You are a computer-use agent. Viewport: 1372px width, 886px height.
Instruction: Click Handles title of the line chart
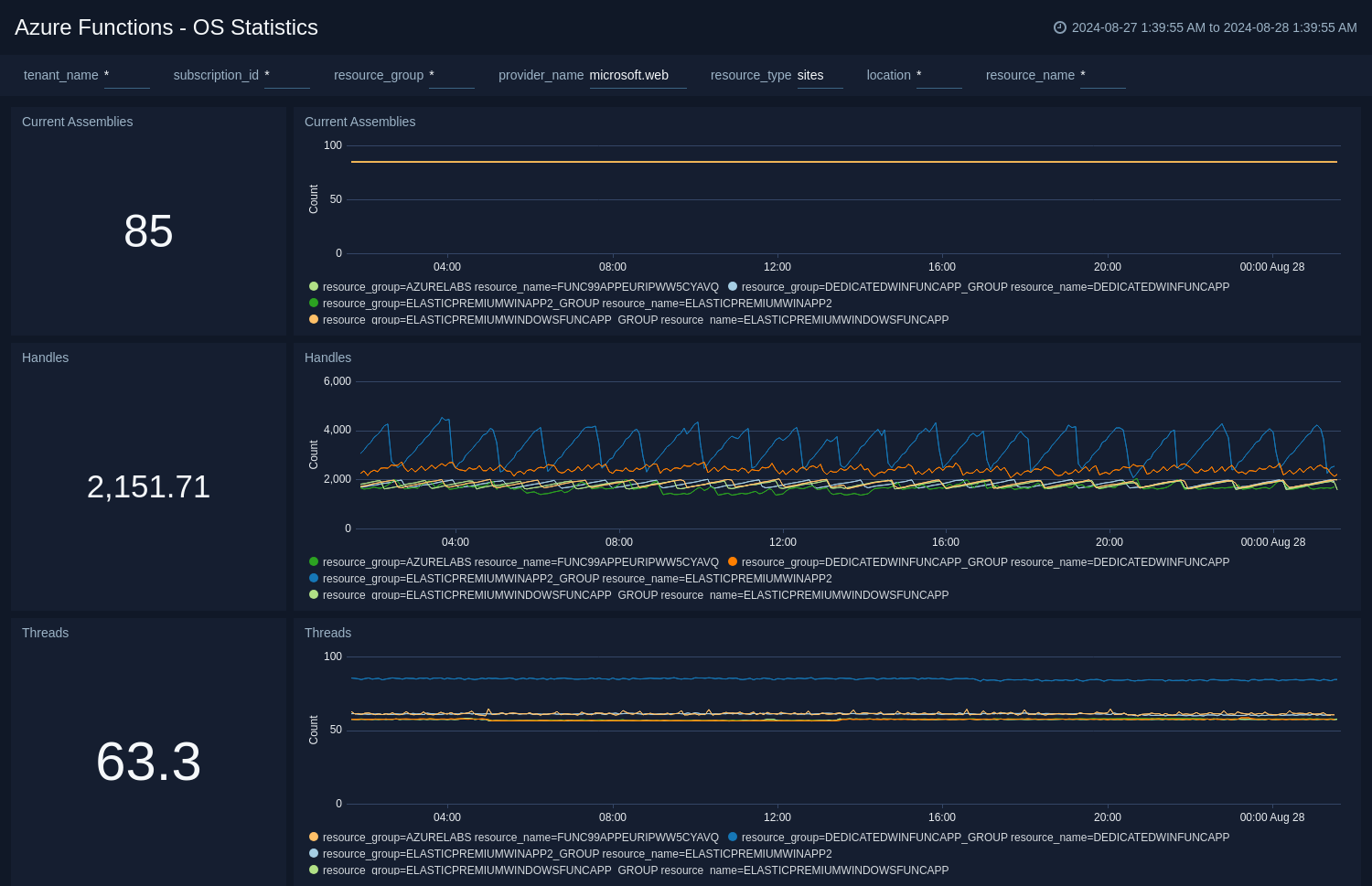(x=327, y=358)
